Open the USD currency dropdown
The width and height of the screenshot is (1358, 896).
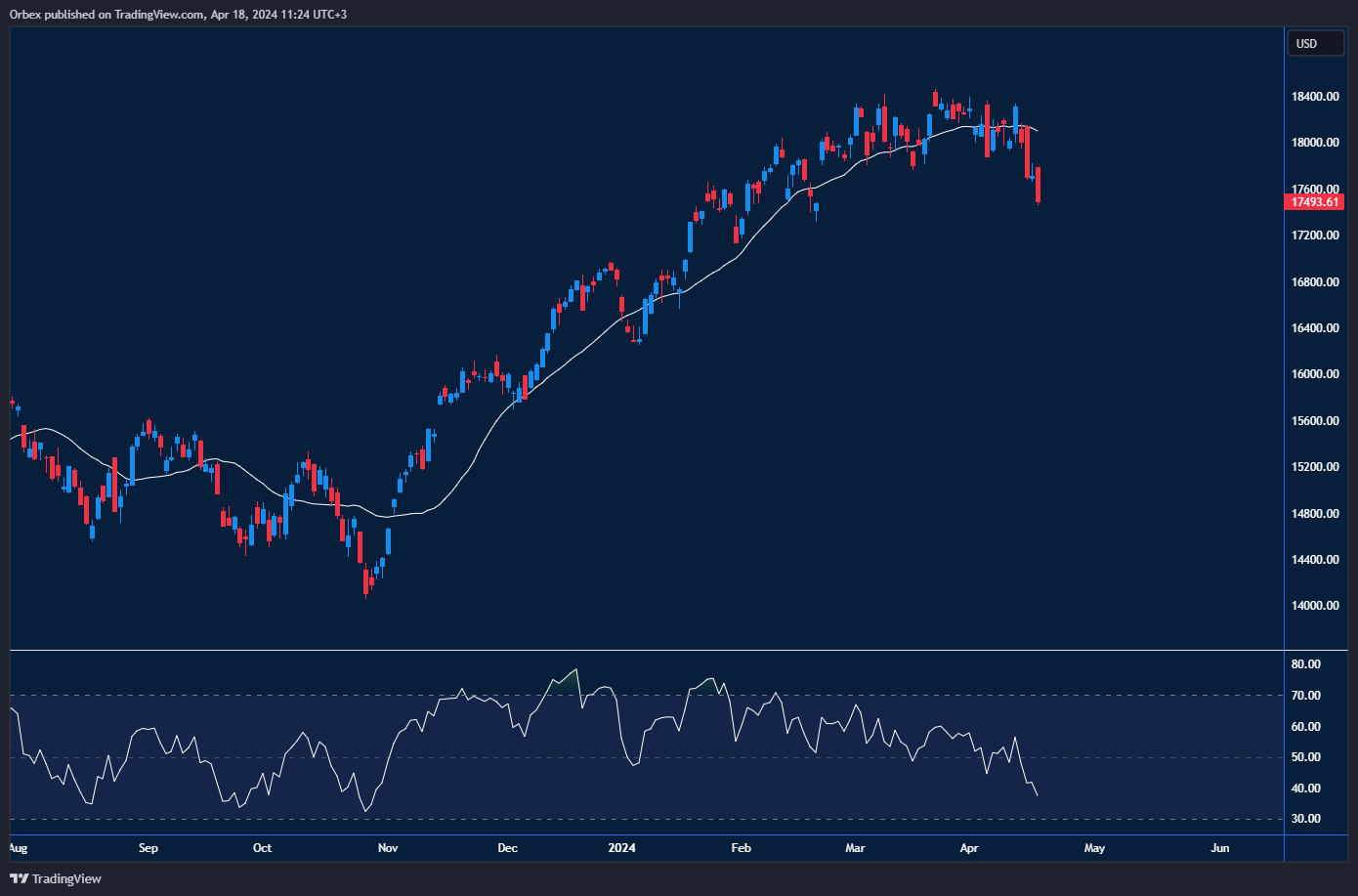coord(1315,44)
